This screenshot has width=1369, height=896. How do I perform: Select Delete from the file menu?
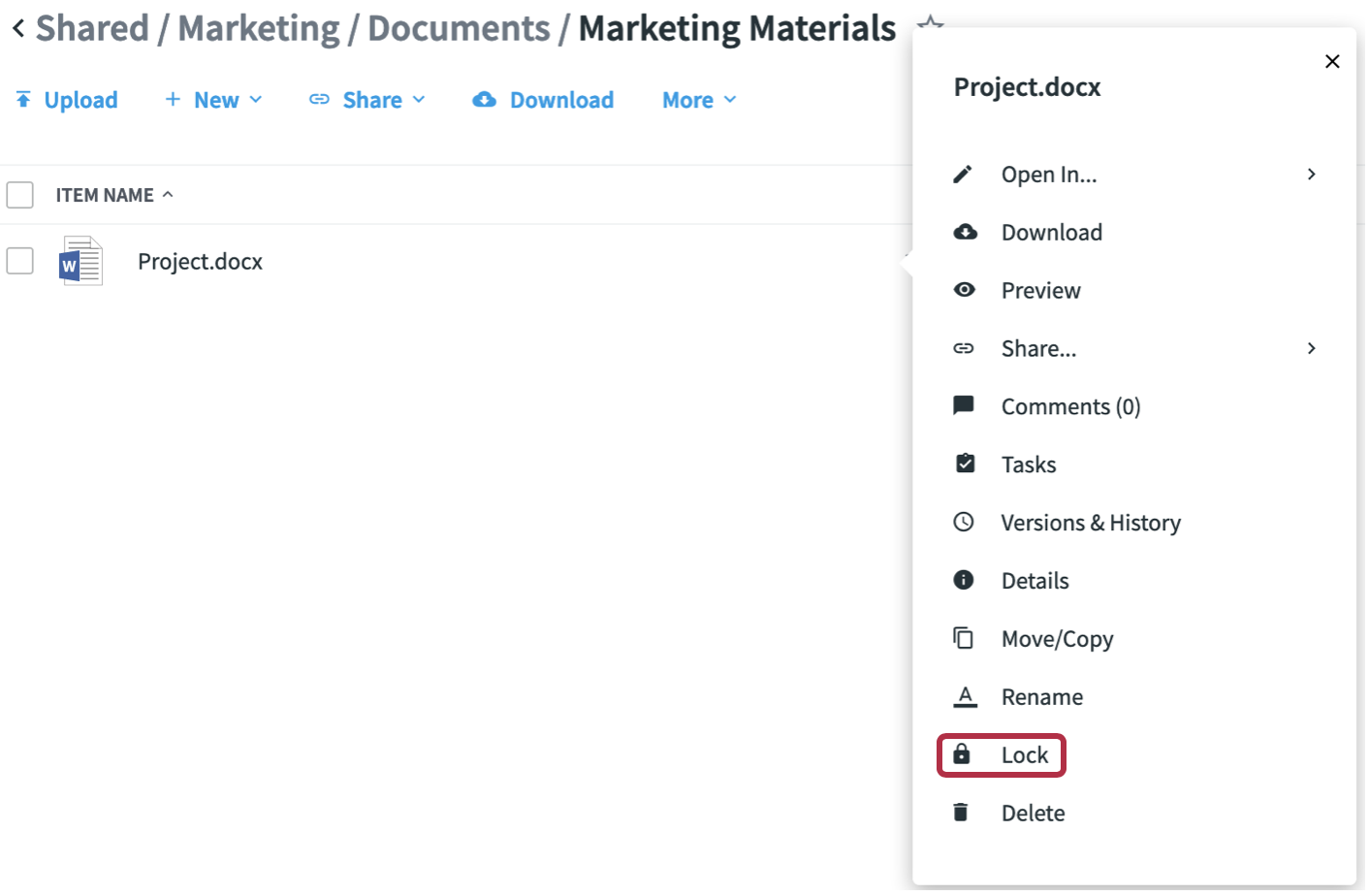(x=1035, y=815)
